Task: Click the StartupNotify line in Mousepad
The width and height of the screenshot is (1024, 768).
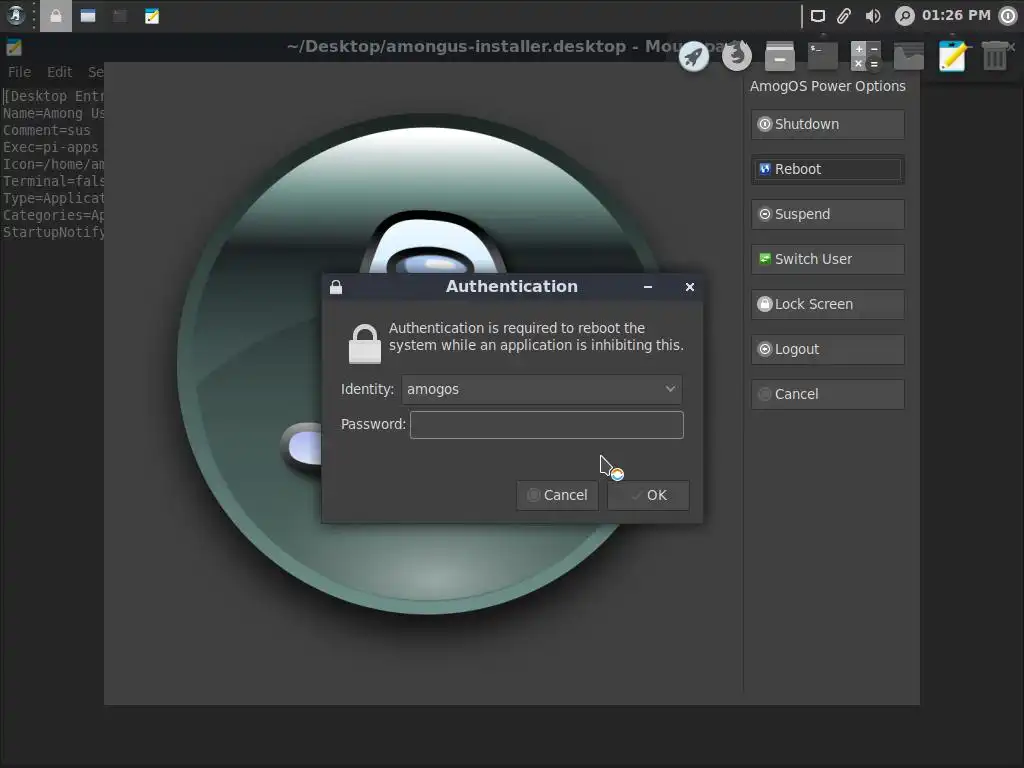Action: pyautogui.click(x=53, y=232)
